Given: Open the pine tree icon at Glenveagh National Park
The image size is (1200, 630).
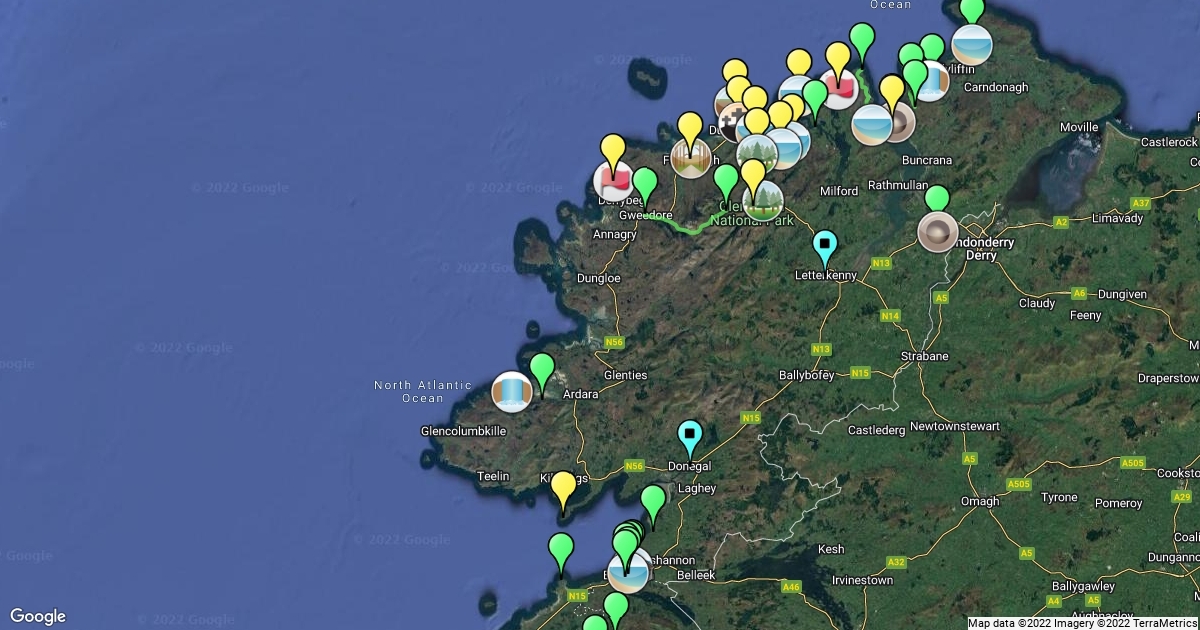Looking at the screenshot, I should point(763,200).
